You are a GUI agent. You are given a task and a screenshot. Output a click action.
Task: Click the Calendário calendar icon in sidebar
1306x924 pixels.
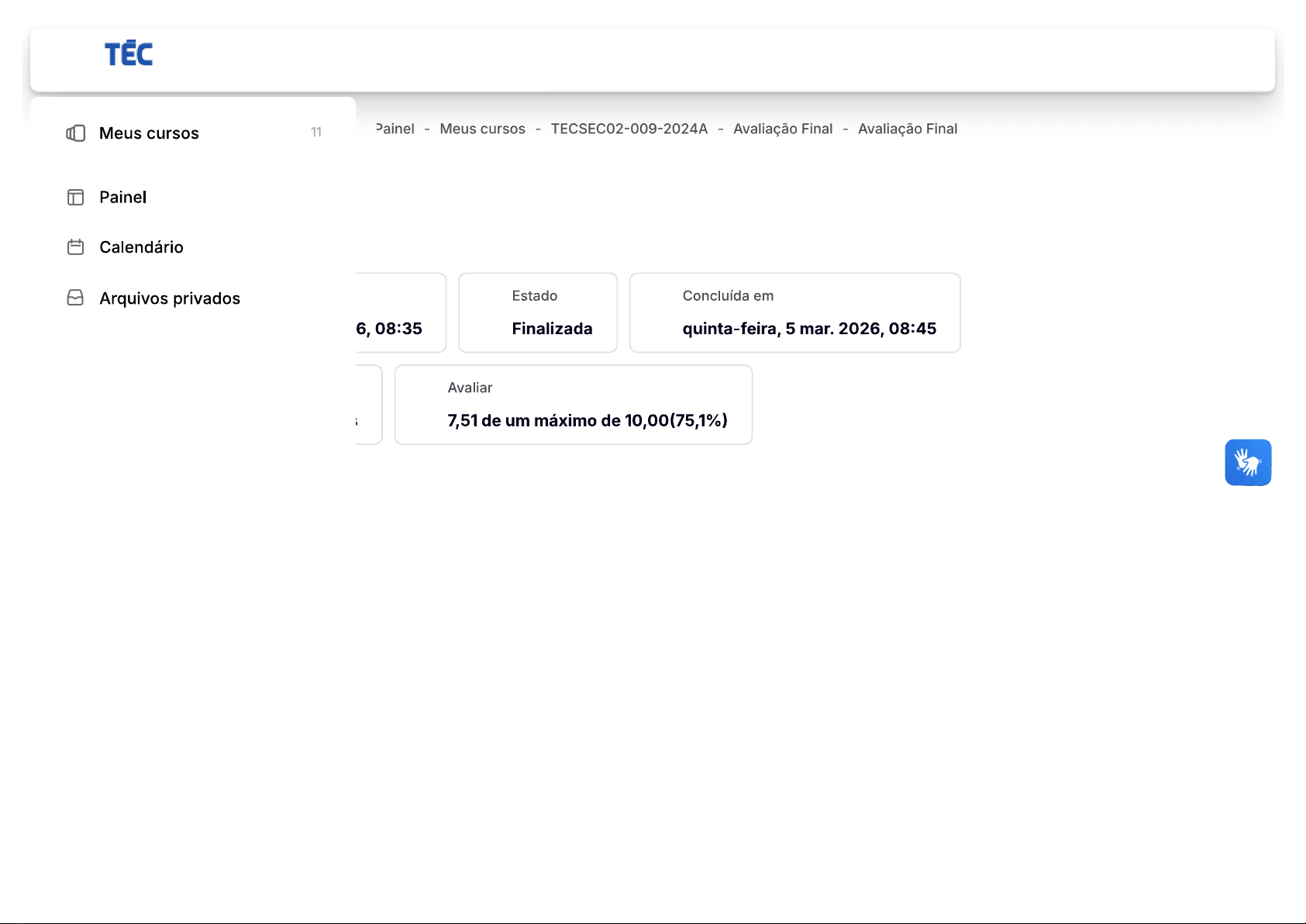point(76,247)
